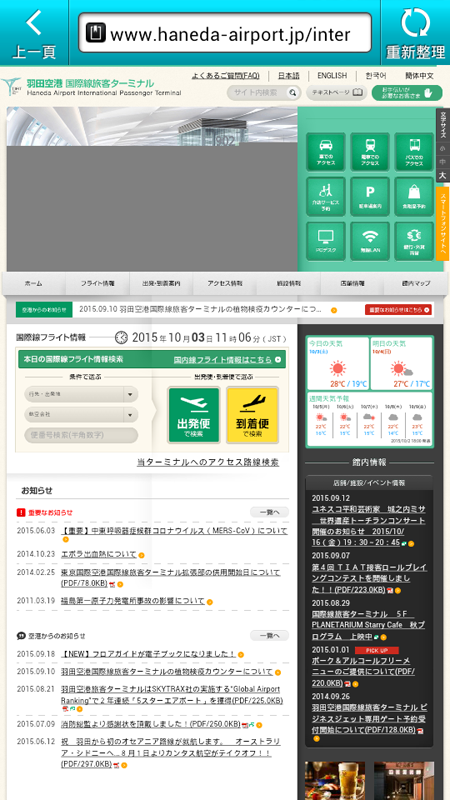Expand the destination/origin dropdown
This screenshot has width=450, height=800.
(81, 394)
